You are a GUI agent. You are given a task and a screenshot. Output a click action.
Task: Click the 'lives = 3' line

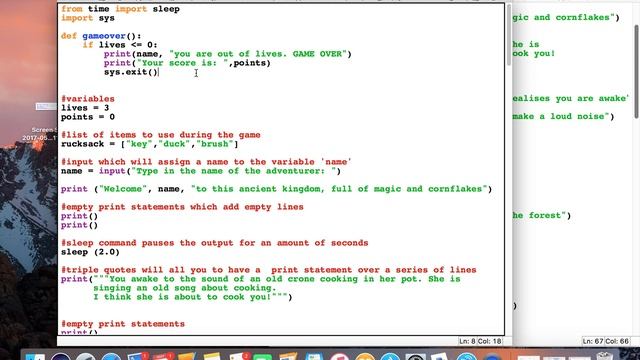(85, 108)
